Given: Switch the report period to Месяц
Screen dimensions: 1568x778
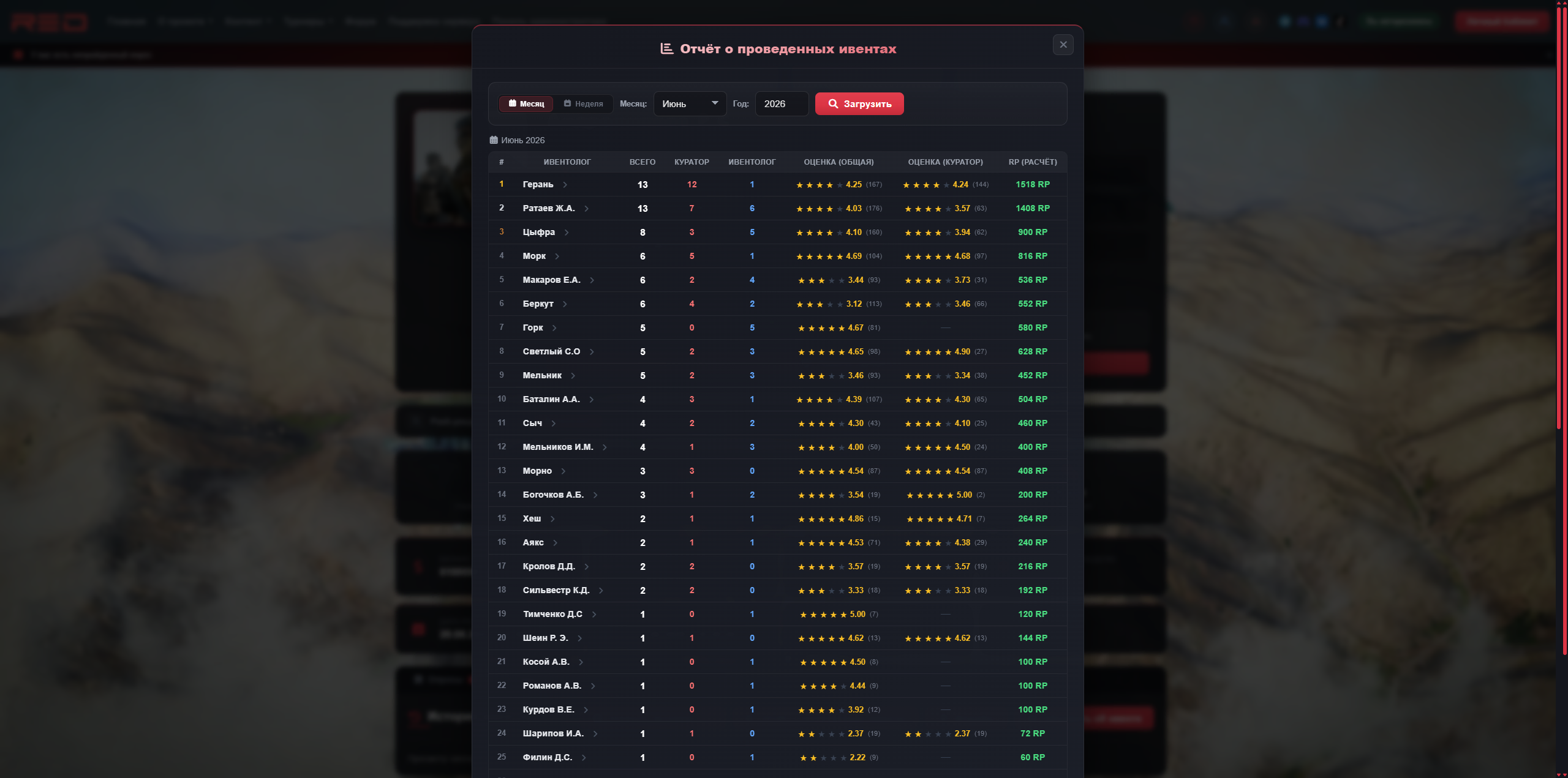Looking at the screenshot, I should click(526, 104).
